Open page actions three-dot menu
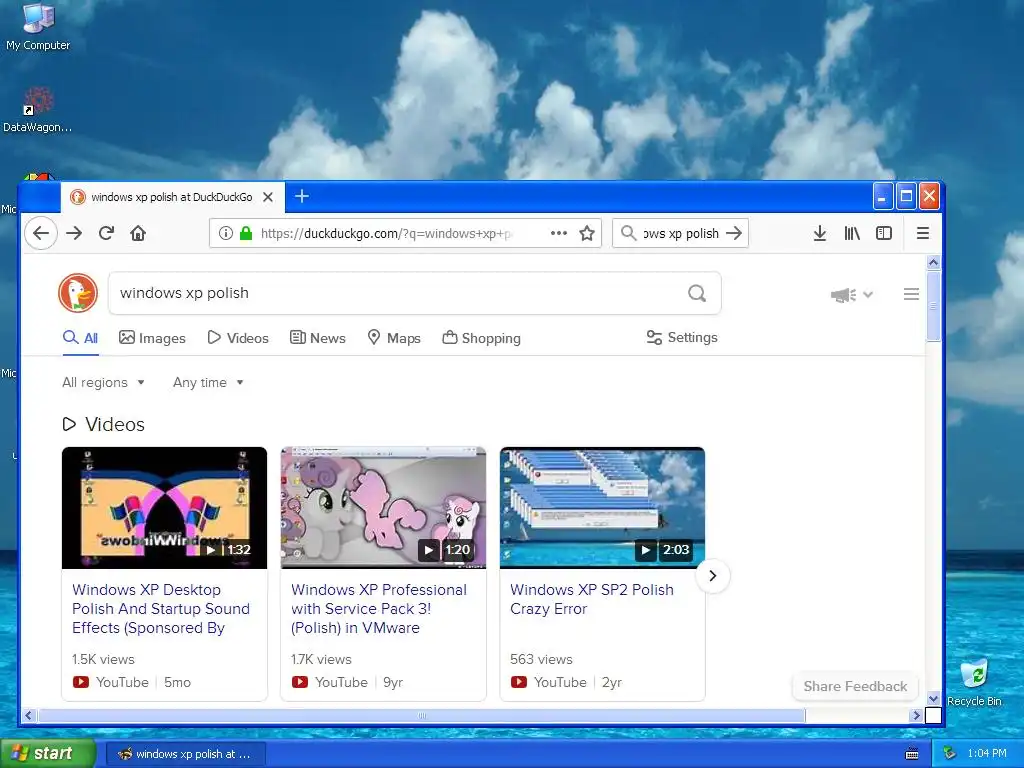Screen dimensions: 1024x768 coord(559,233)
